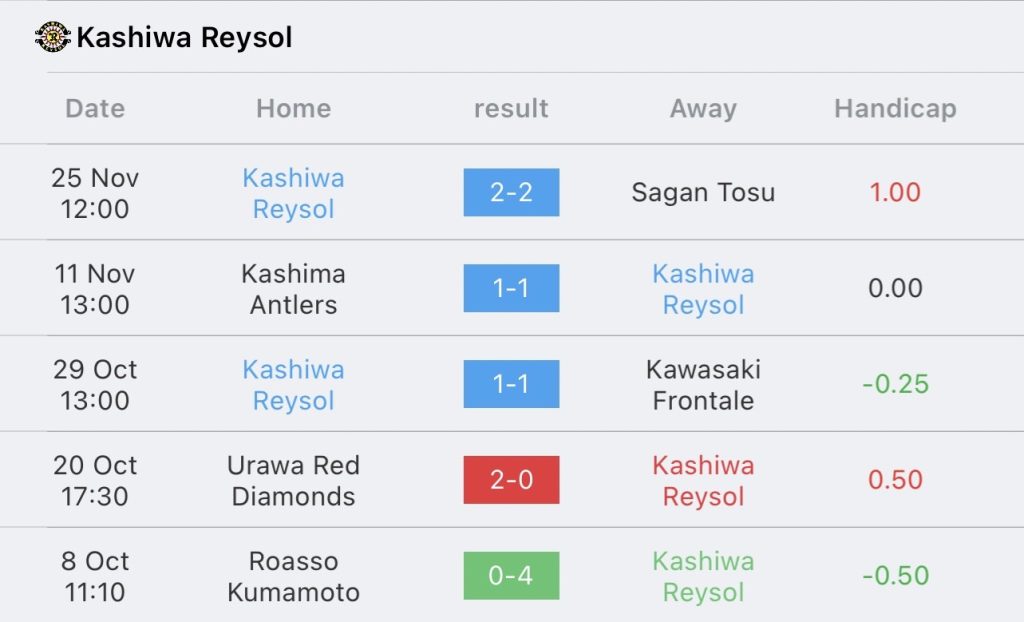Open the Kawasaki Frontale team link

[703, 385]
